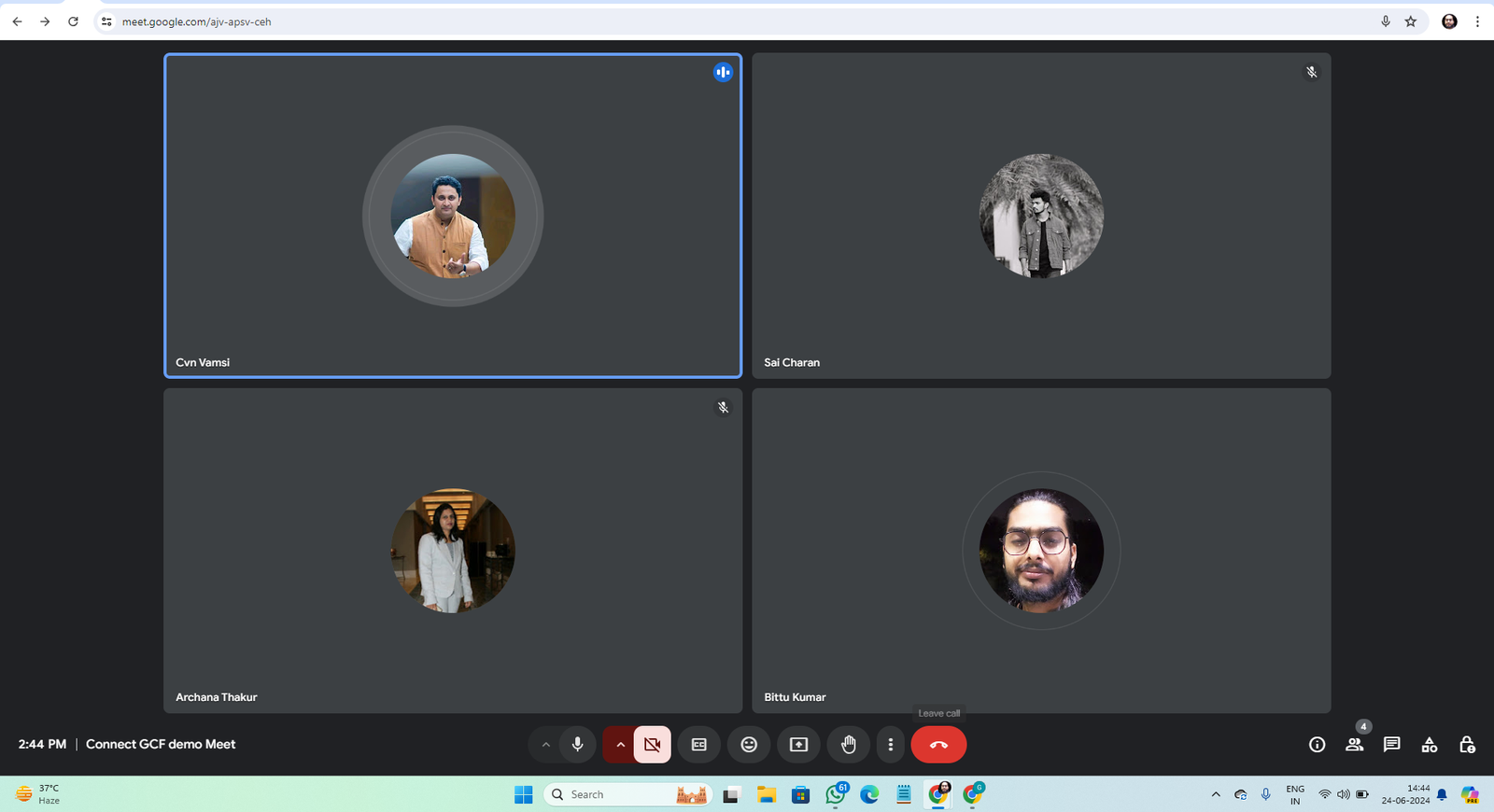Open Microsoft Edge from taskbar

click(x=869, y=794)
